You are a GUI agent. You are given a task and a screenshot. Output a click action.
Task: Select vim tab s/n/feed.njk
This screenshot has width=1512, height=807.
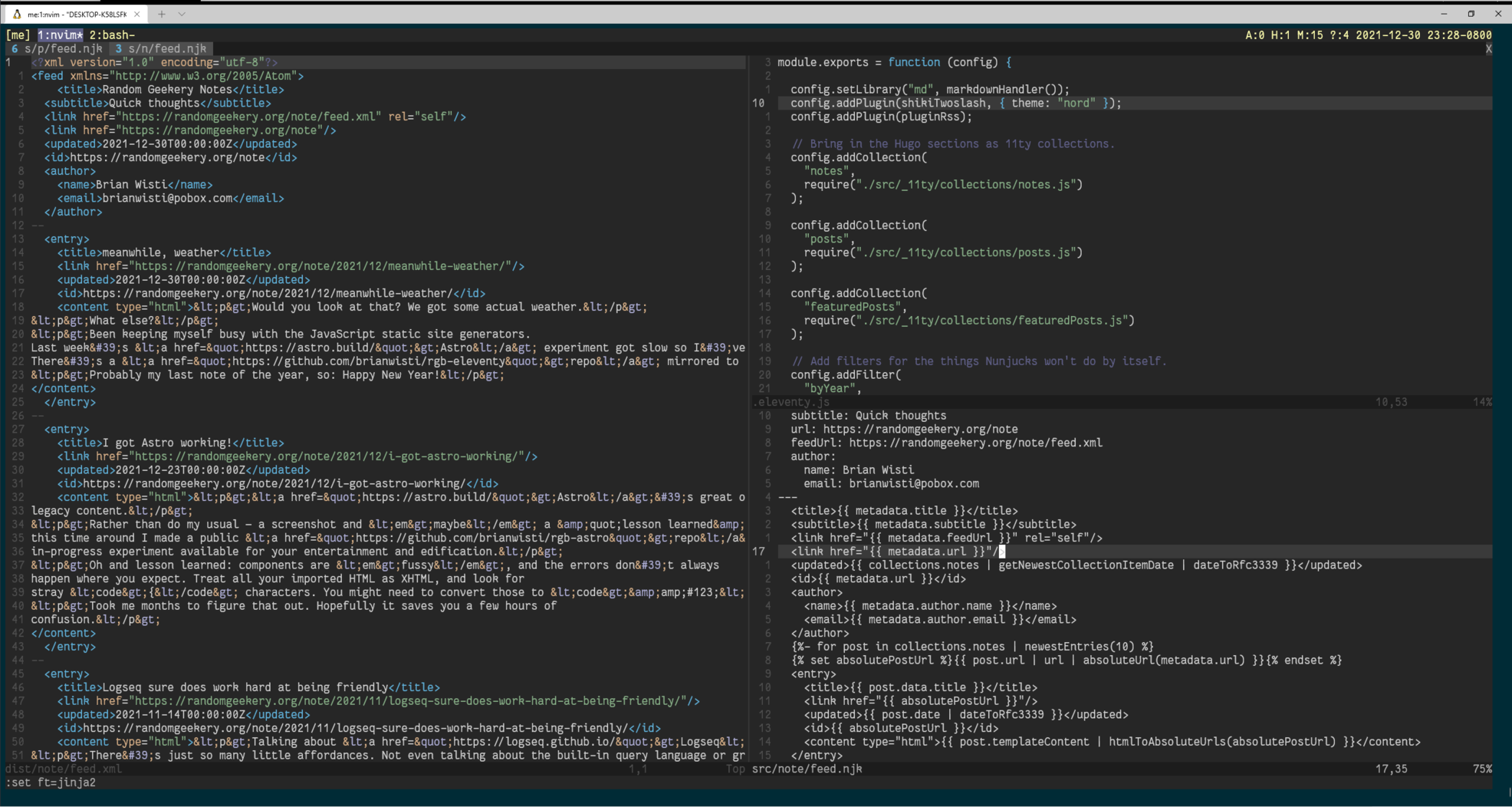tap(161, 48)
